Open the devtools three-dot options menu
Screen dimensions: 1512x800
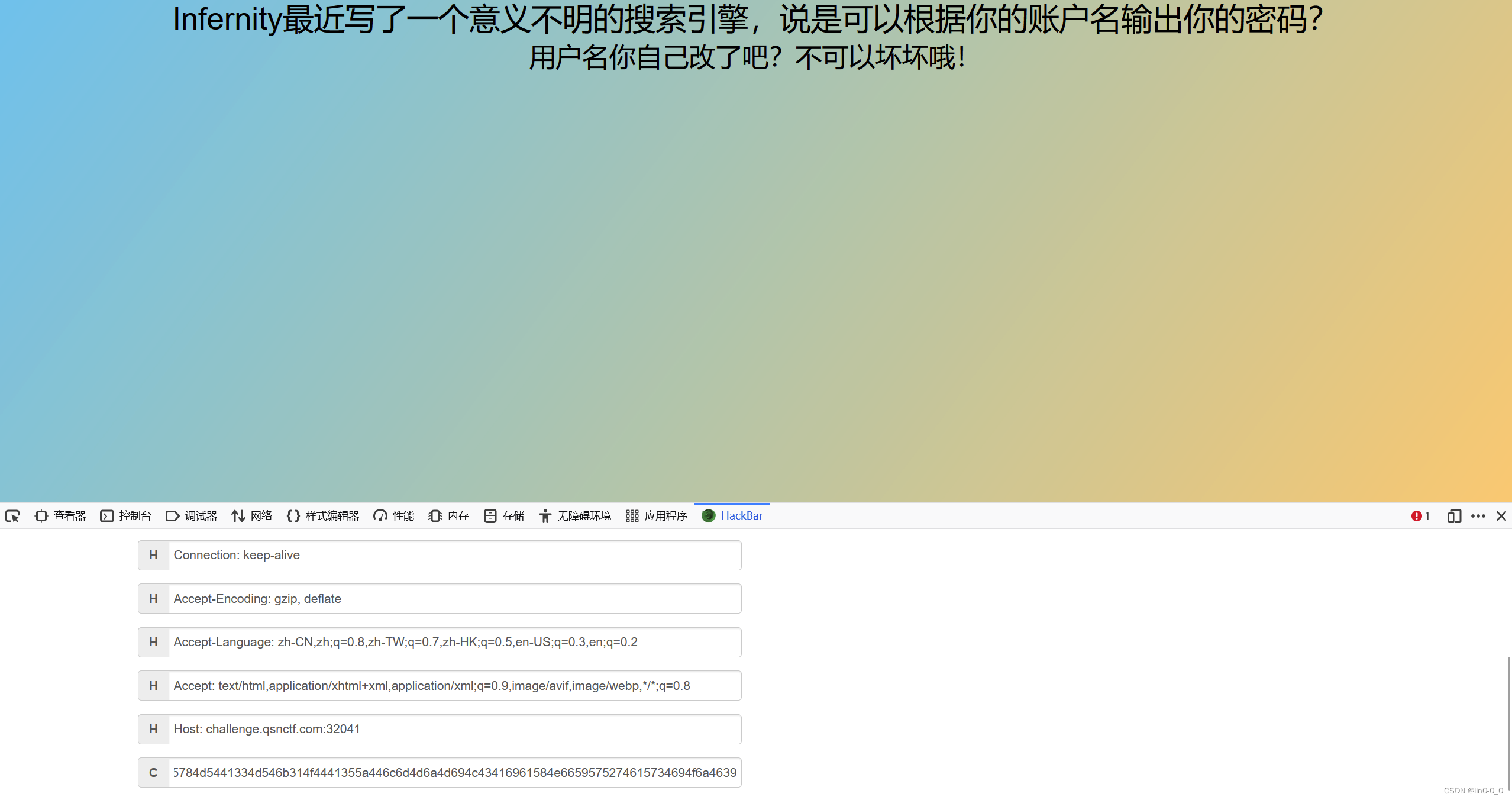point(1478,516)
